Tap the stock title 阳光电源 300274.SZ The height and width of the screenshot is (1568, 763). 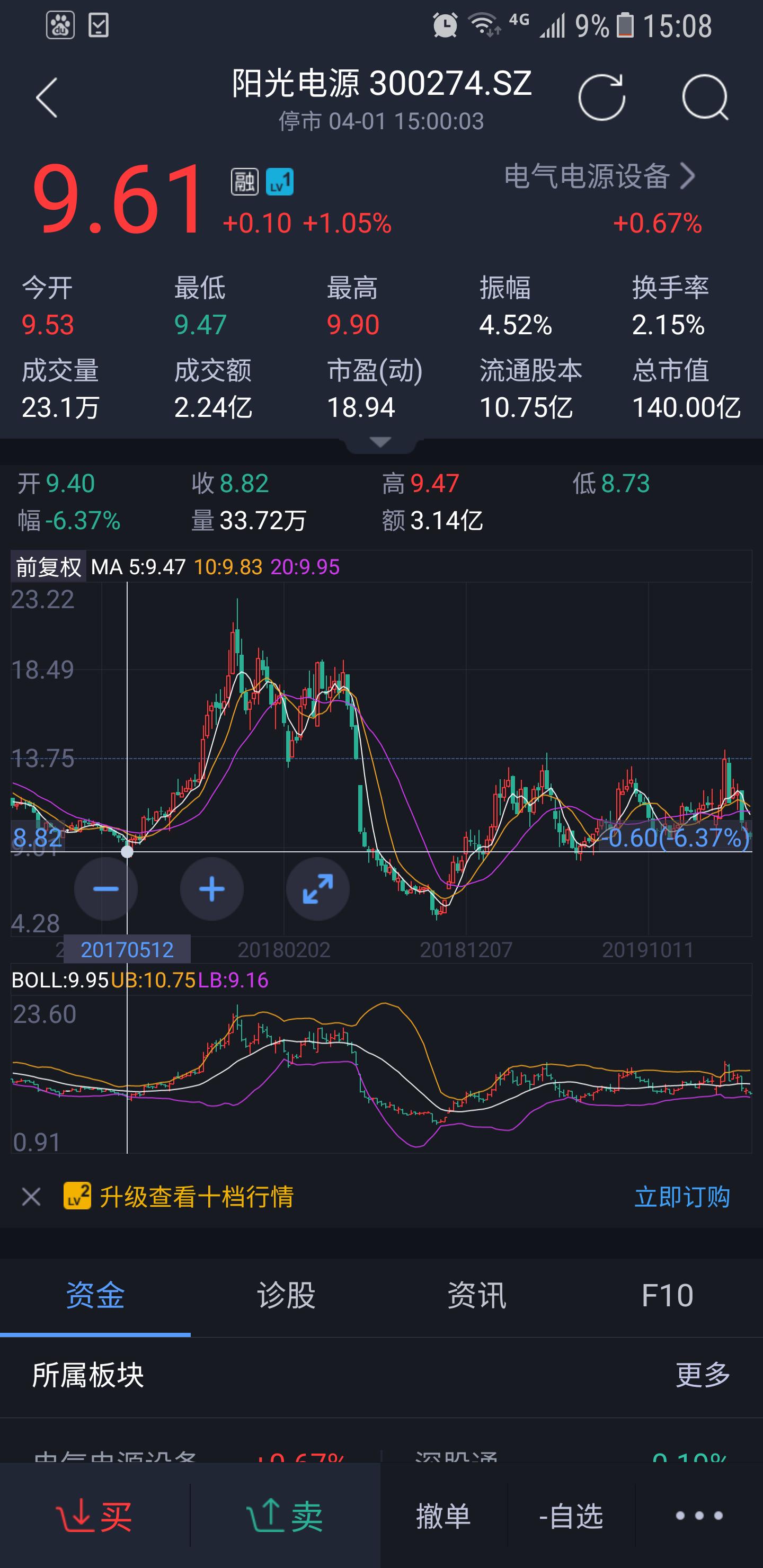[x=382, y=83]
